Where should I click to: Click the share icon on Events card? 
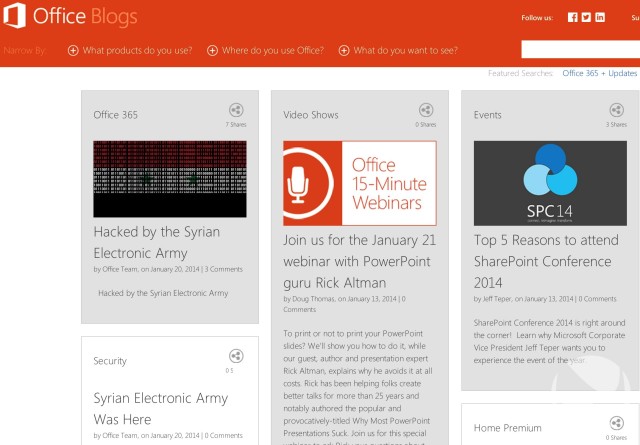click(x=617, y=110)
